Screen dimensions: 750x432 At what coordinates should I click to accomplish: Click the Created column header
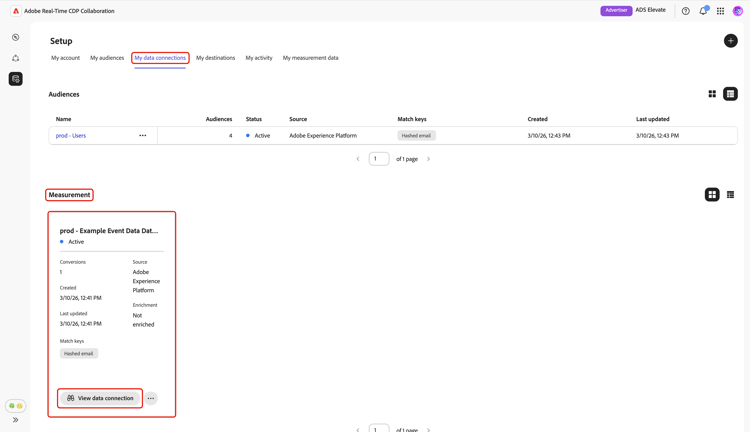pos(538,119)
